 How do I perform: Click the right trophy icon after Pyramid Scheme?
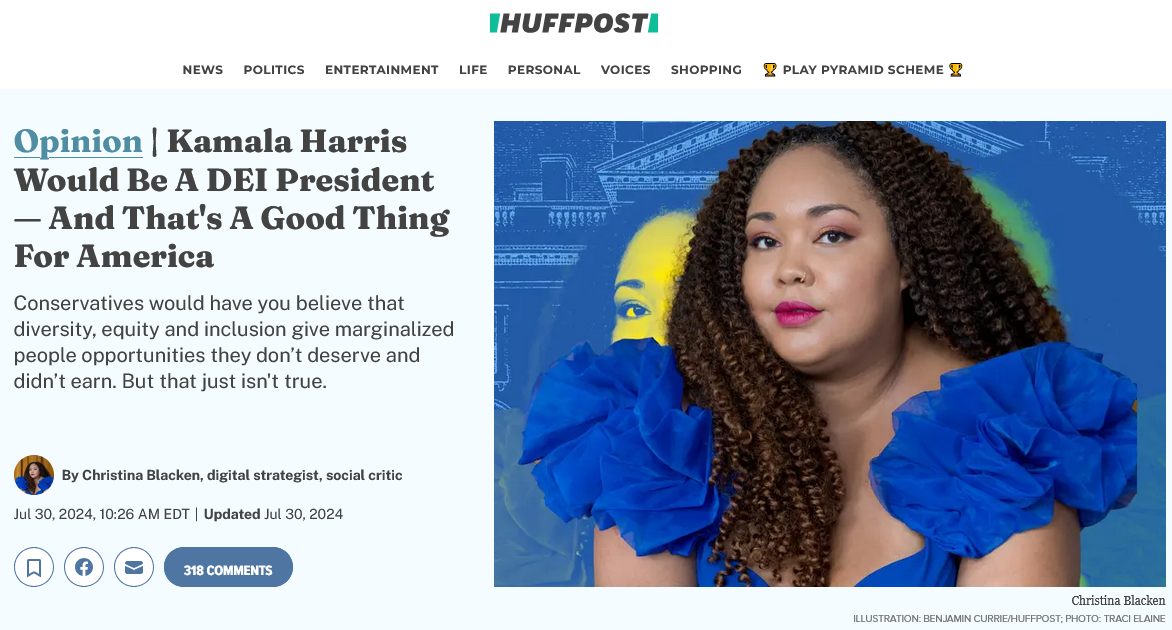955,70
